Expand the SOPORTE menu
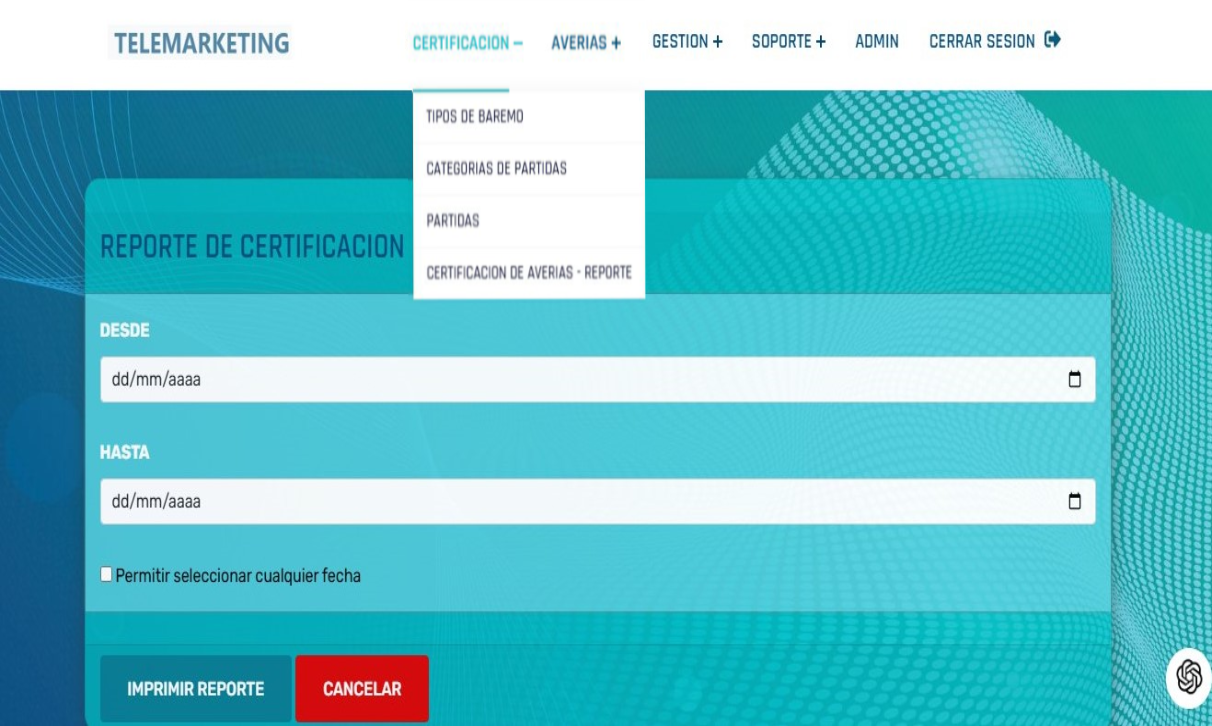Viewport: 1212px width, 726px height. click(788, 42)
